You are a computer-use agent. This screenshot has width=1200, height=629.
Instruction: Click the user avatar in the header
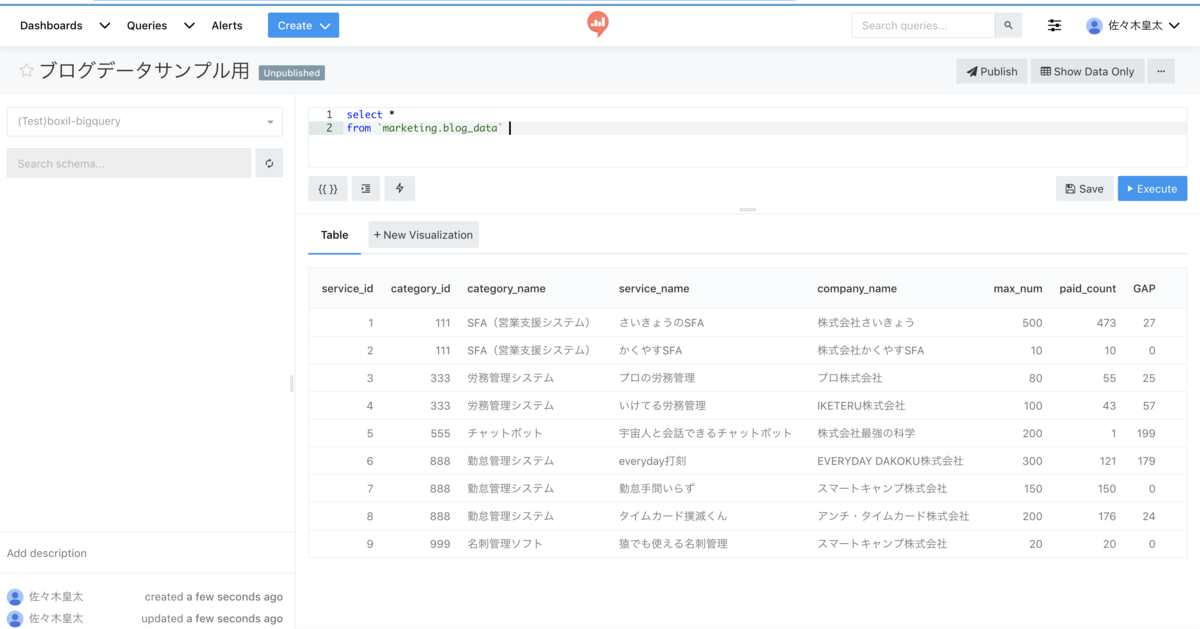pos(1094,26)
